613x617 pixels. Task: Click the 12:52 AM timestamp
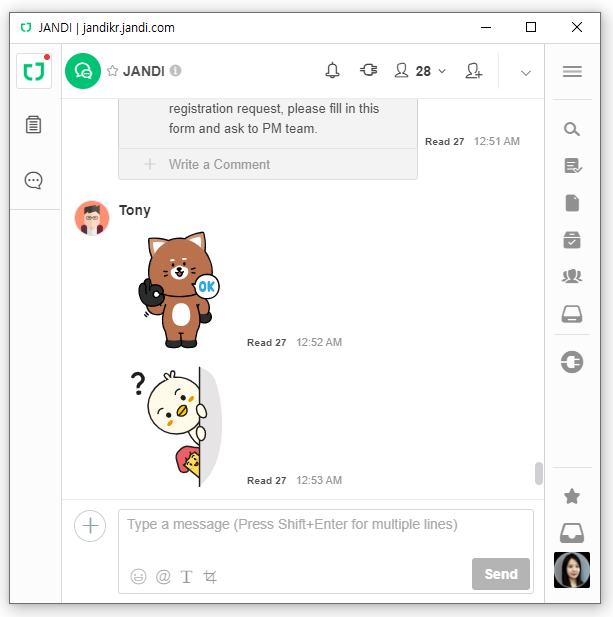coord(319,342)
